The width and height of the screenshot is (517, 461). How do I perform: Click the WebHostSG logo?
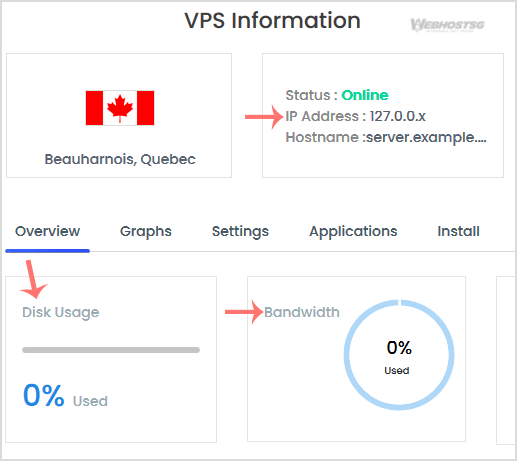(447, 25)
